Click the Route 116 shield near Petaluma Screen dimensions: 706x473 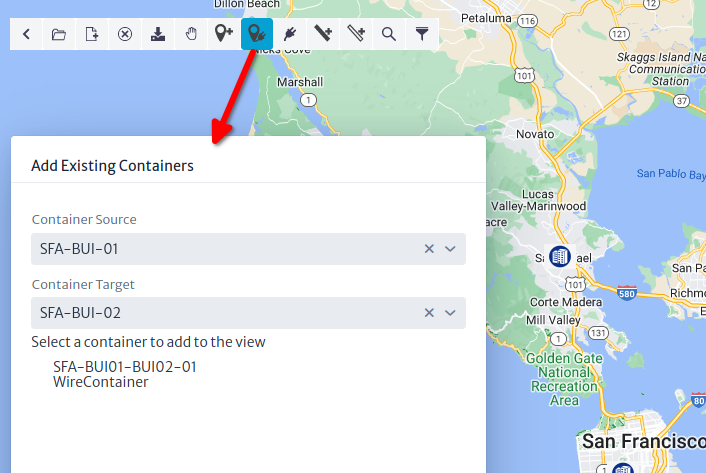tap(527, 21)
